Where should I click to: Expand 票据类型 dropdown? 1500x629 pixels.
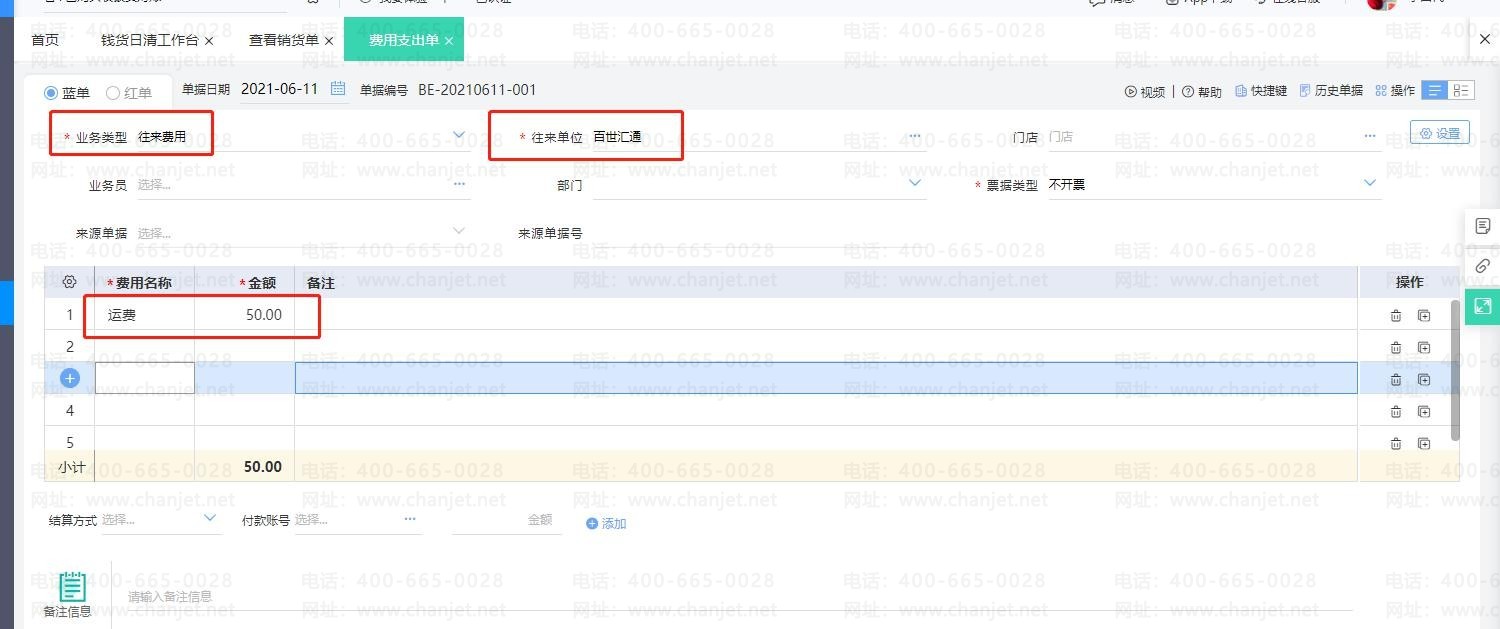point(1369,183)
